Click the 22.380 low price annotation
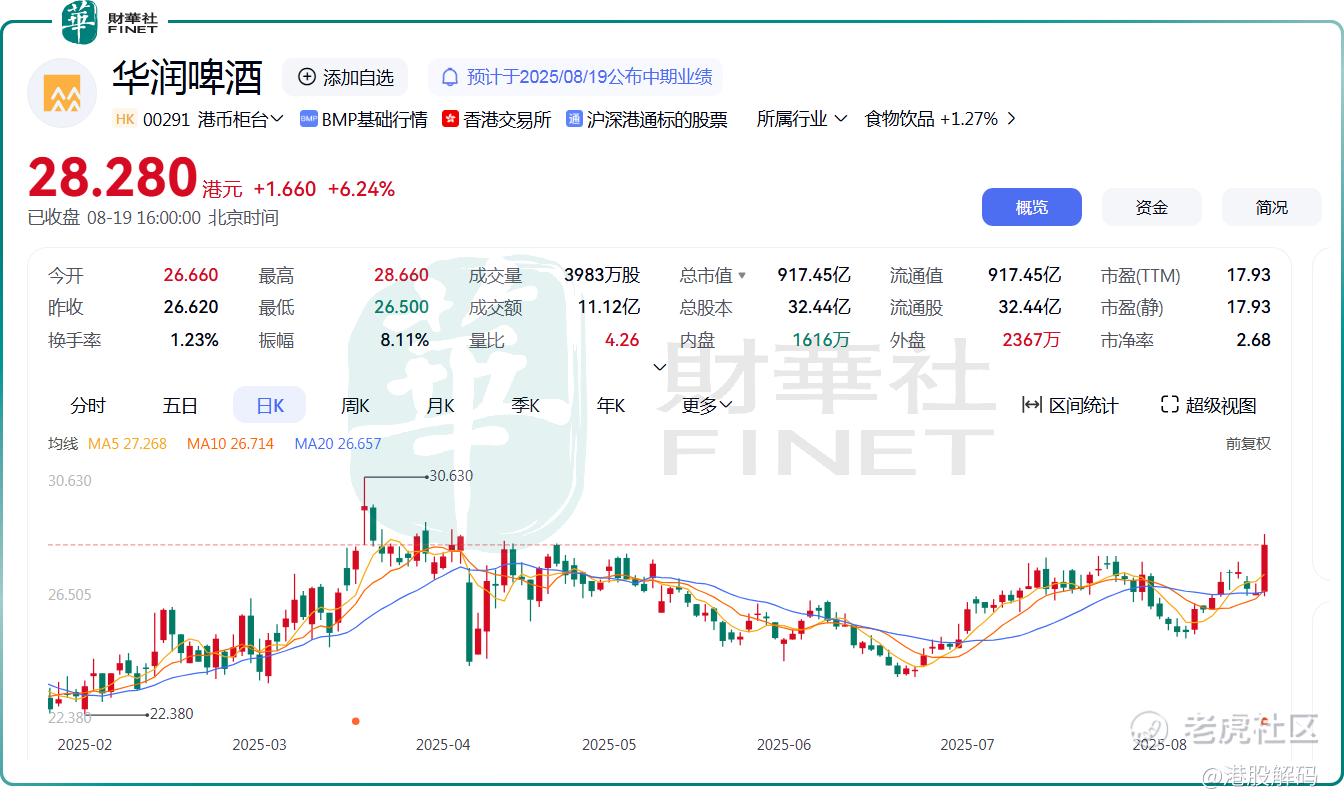 [171, 714]
